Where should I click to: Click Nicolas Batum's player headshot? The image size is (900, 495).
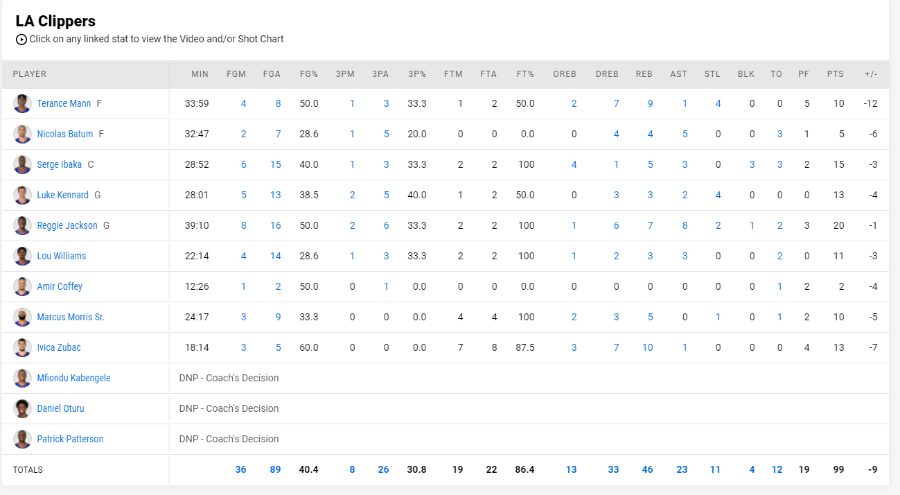pos(22,134)
